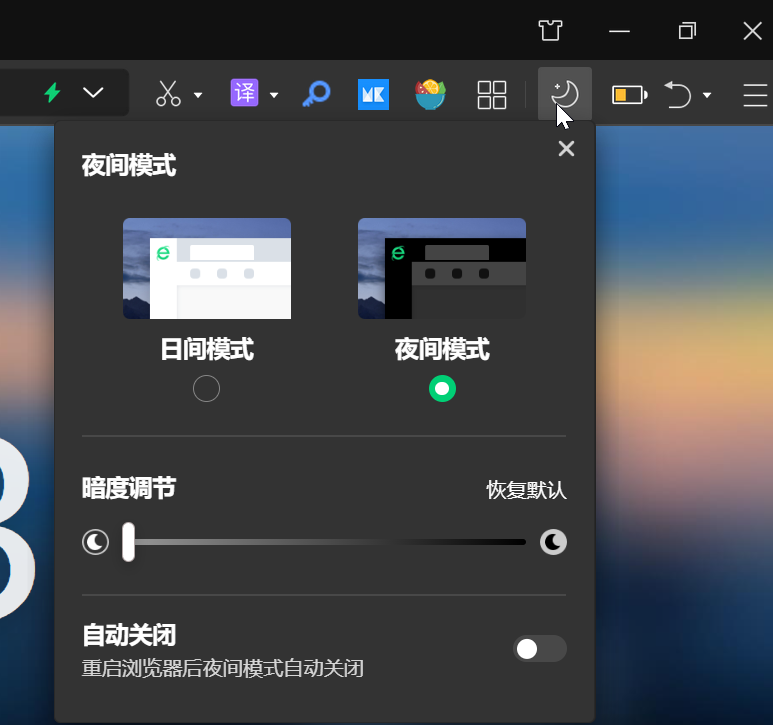Select the 夜间模式 radio button
The height and width of the screenshot is (725, 773).
point(442,389)
